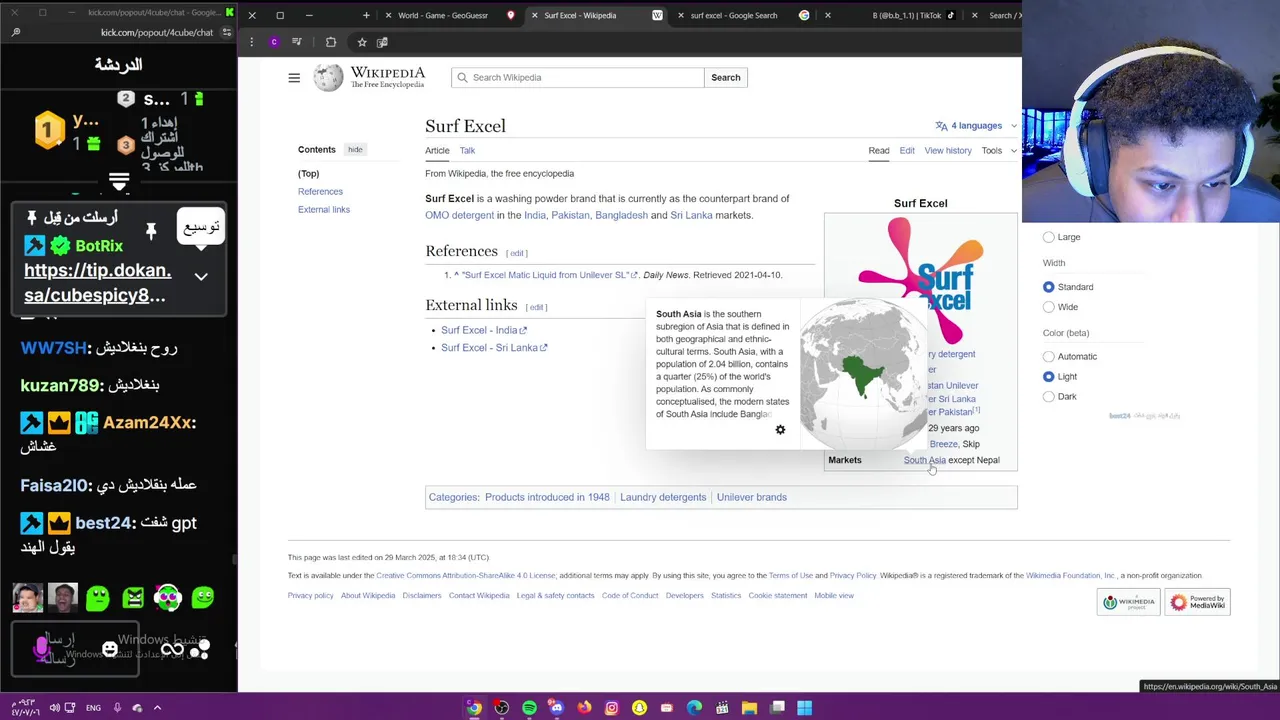
Task: Open the tip.dokan.sa link in chat
Action: point(97,283)
